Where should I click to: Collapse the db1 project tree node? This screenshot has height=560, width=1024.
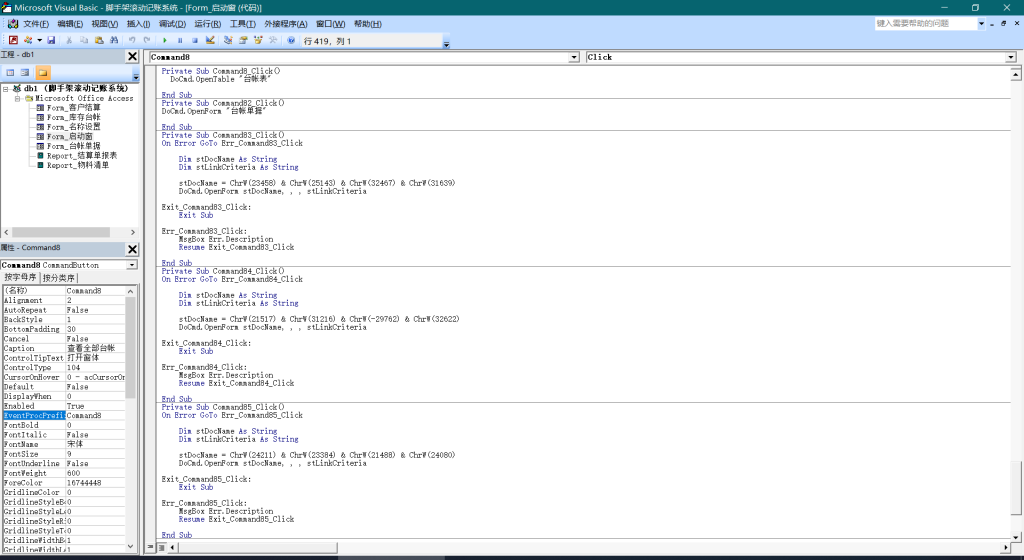tap(6, 88)
